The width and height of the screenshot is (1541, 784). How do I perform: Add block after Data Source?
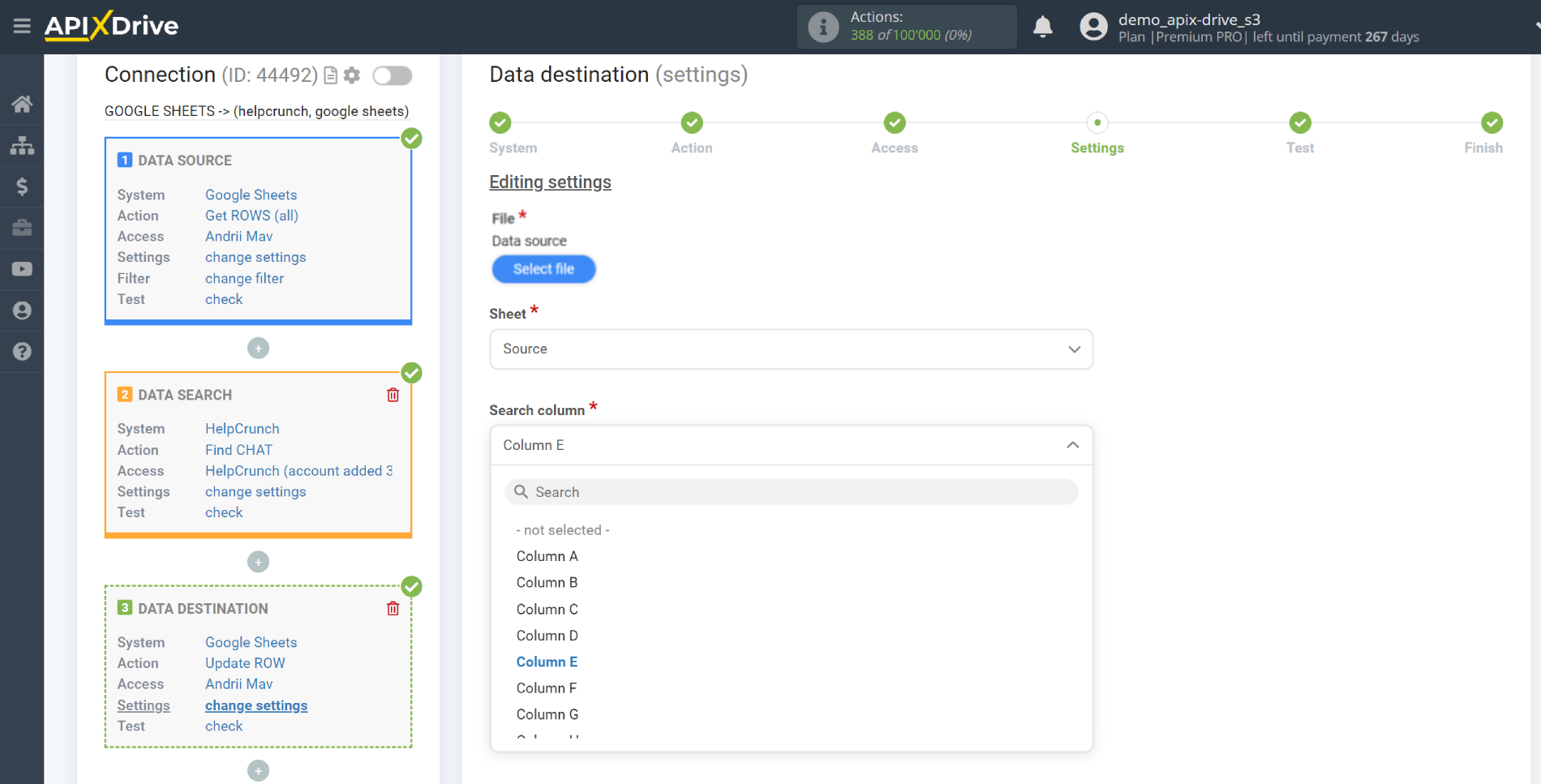(x=258, y=348)
